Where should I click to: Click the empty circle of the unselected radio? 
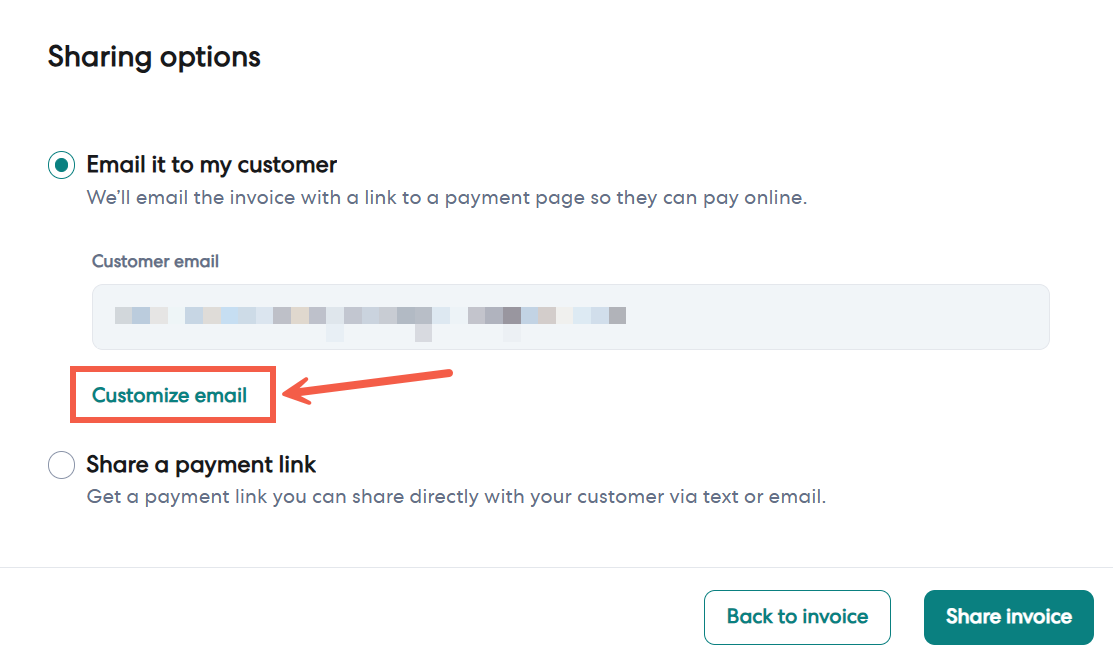coord(61,465)
